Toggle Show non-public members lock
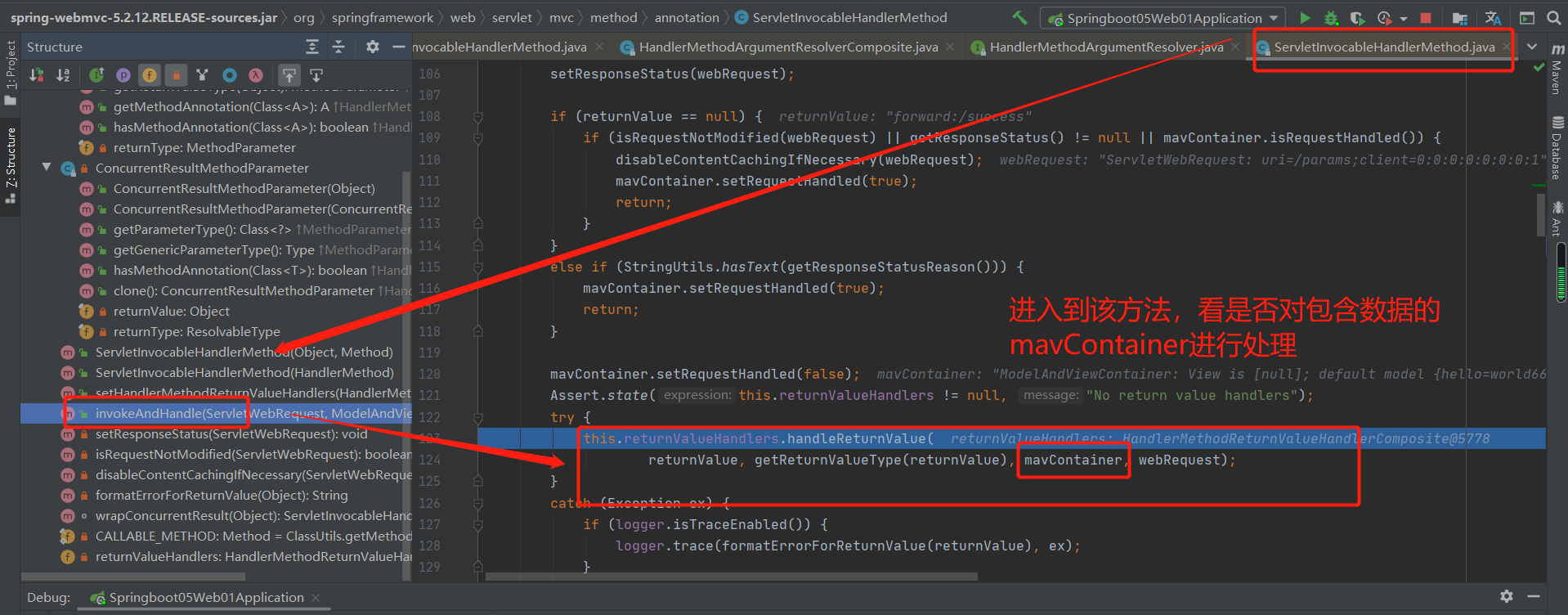Screen dimensions: 1568x615 pyautogui.click(x=176, y=75)
